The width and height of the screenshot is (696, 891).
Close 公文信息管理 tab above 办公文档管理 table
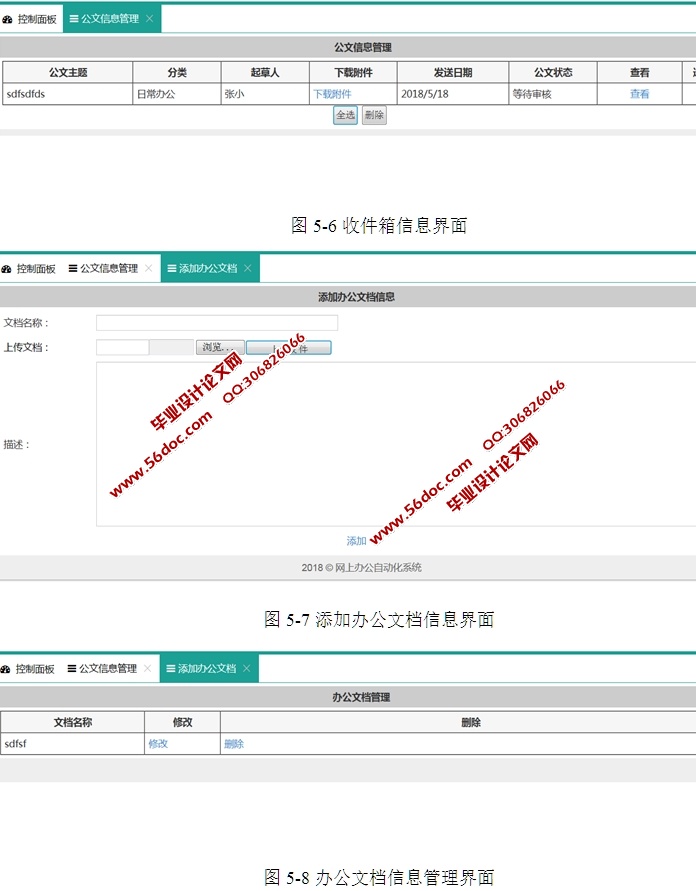click(x=147, y=668)
